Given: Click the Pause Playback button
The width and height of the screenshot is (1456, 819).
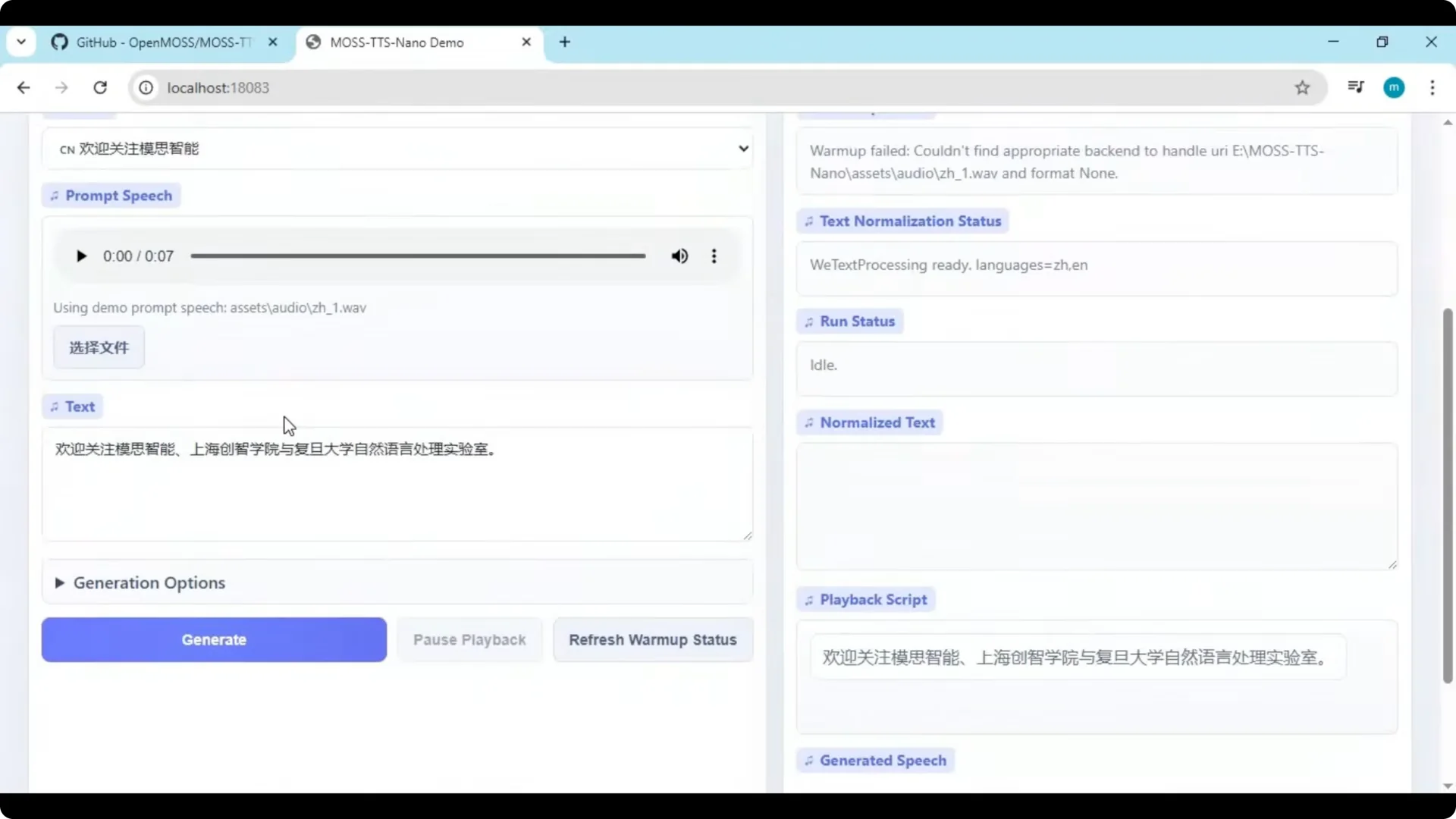Looking at the screenshot, I should (469, 639).
